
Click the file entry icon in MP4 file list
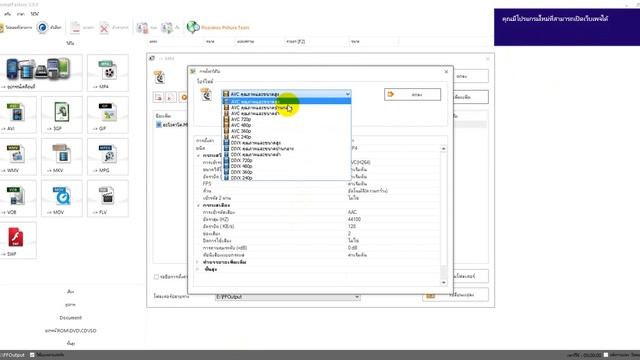point(159,124)
